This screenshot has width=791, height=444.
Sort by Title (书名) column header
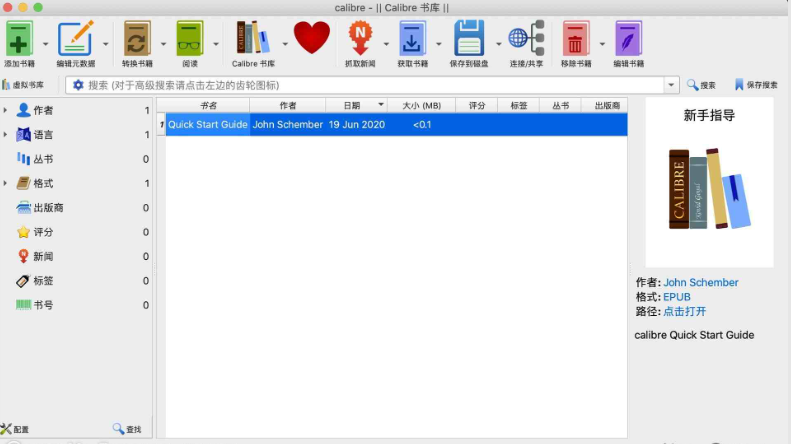208,105
